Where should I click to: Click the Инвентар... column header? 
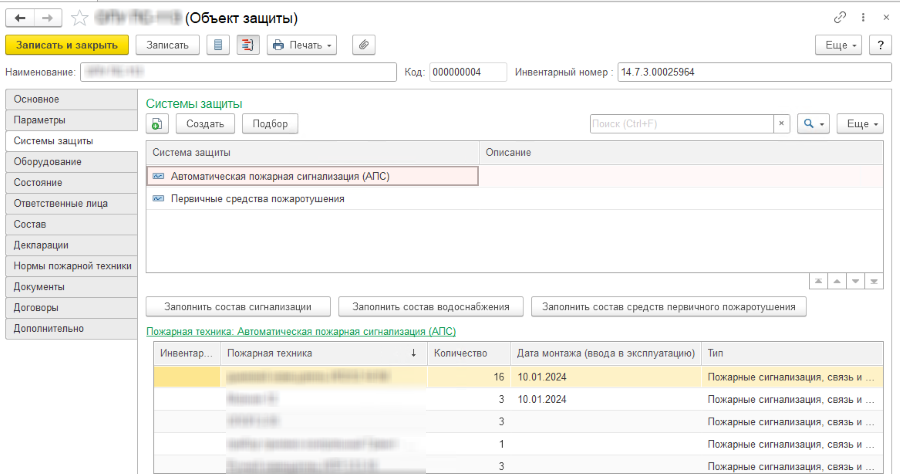[x=187, y=353]
